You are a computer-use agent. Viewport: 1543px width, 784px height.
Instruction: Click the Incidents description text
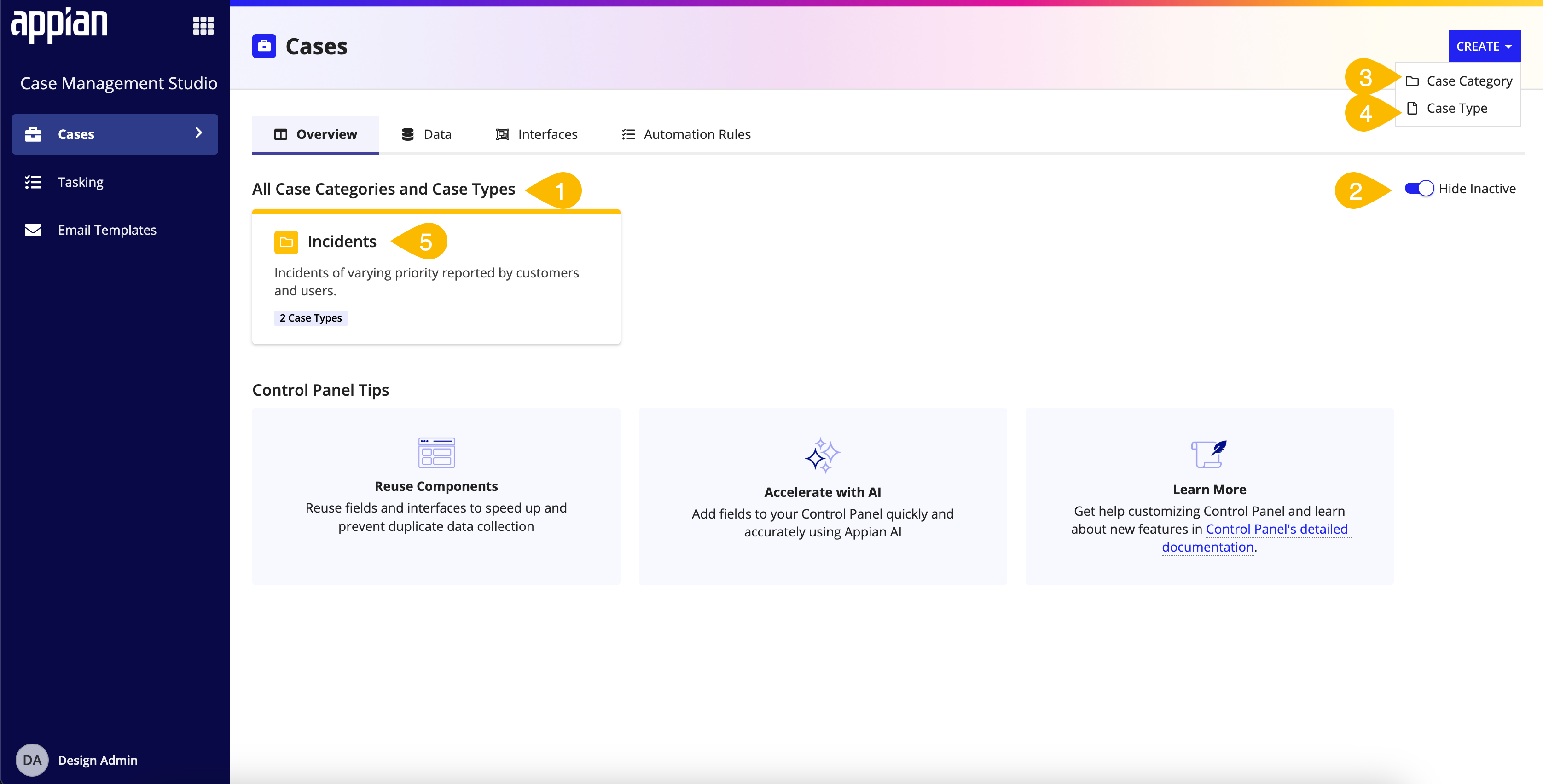pos(426,282)
